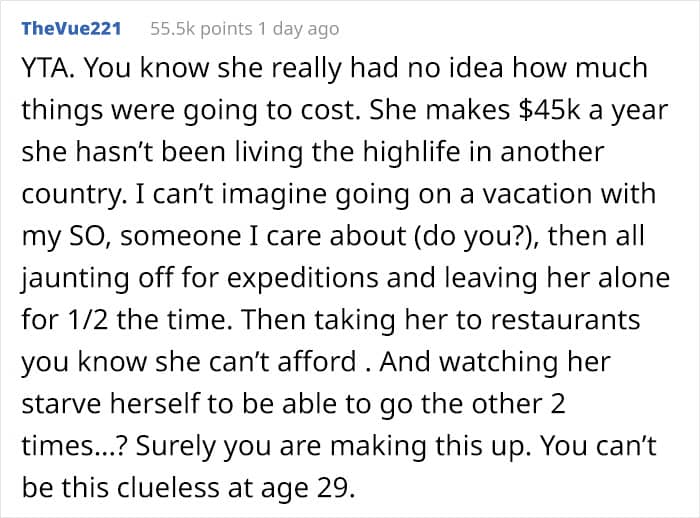The image size is (700, 518).
Task: Click the "YTA." verdict at comment start
Action: click(x=45, y=69)
